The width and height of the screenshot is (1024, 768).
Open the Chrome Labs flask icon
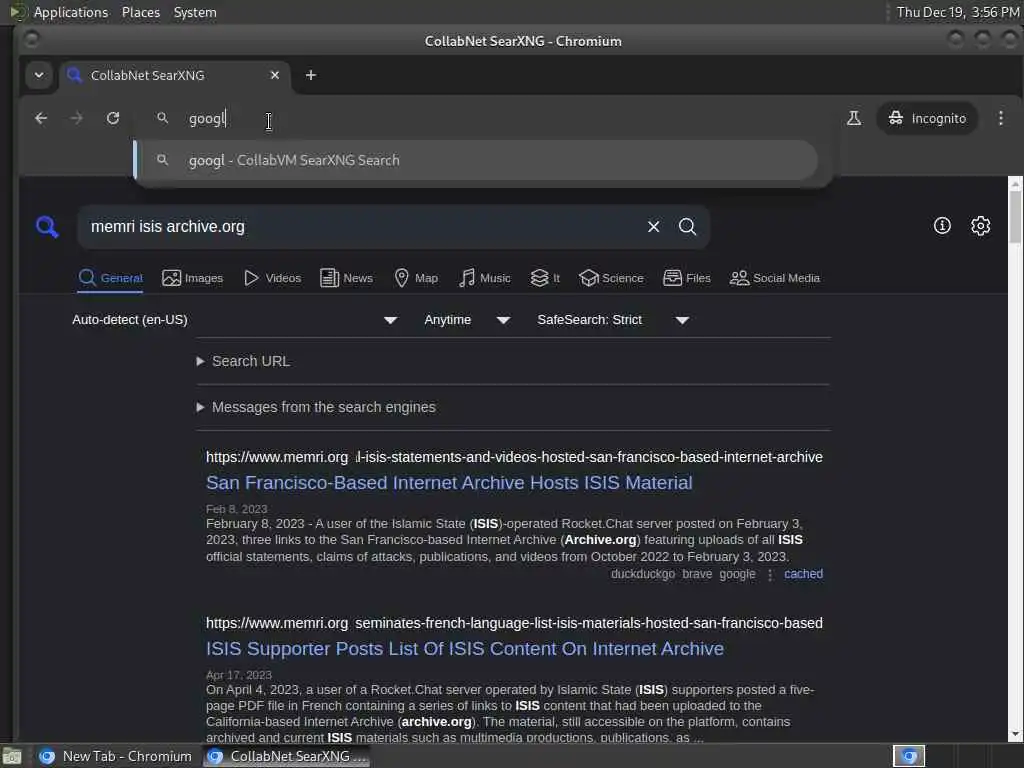click(854, 118)
